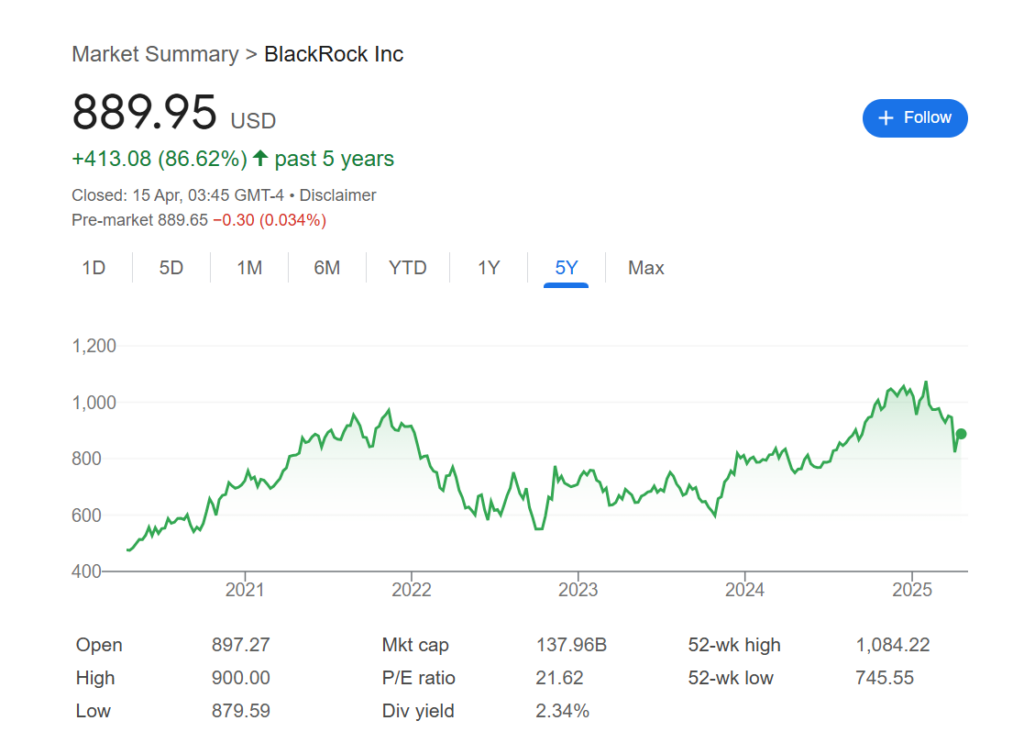Click the 889.95 stock price
Viewport: 1024px width, 743px height.
[x=144, y=112]
